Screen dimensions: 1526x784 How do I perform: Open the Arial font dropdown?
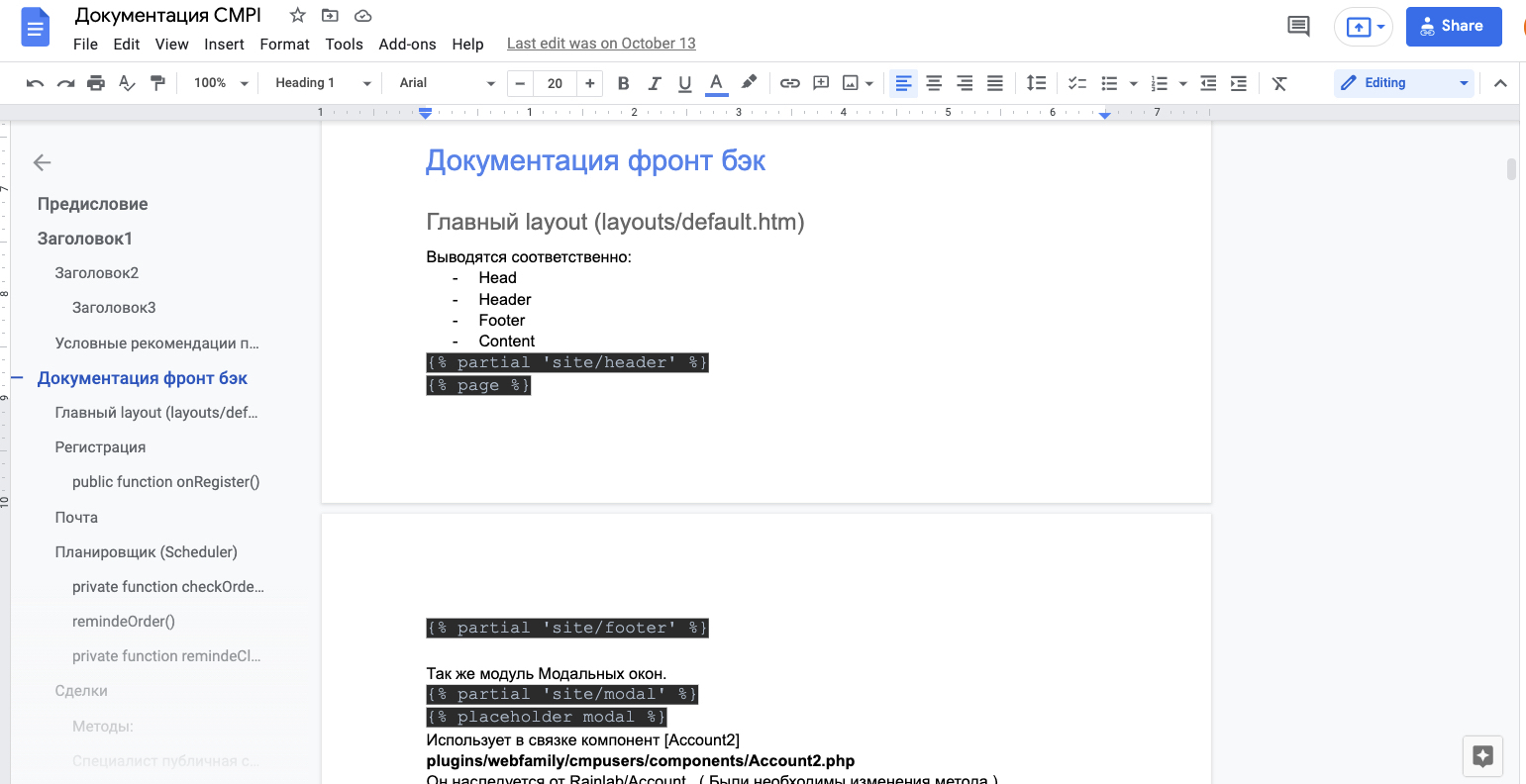pos(447,83)
